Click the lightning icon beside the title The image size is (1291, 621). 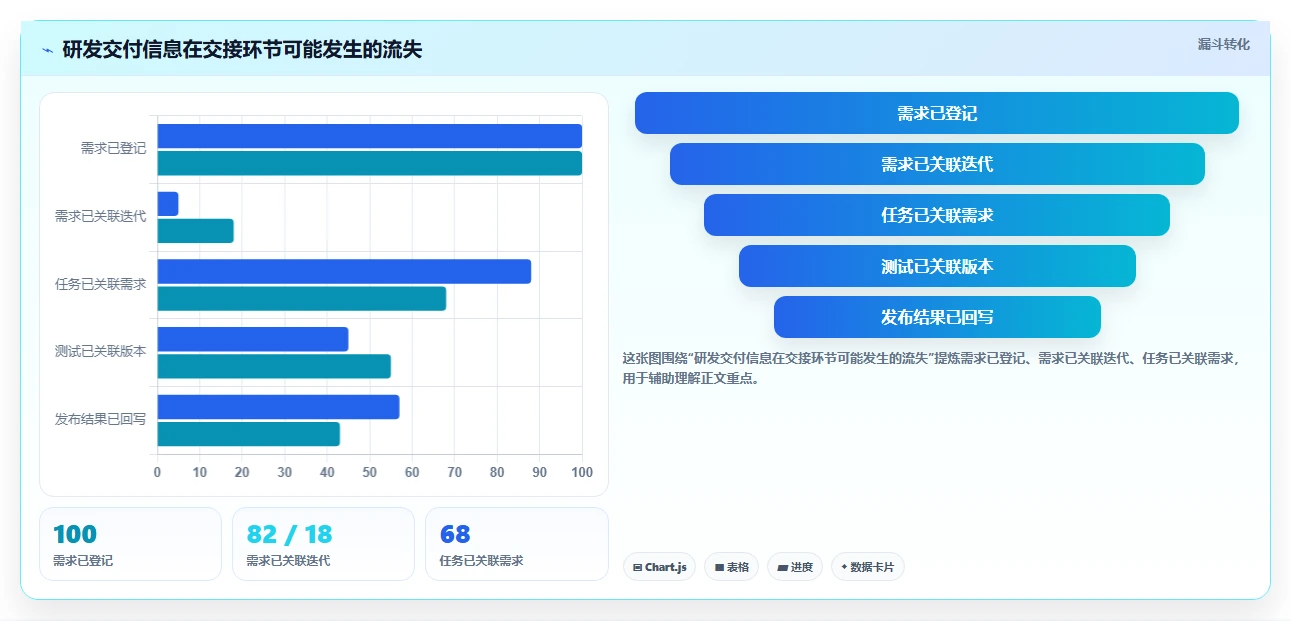pos(47,50)
